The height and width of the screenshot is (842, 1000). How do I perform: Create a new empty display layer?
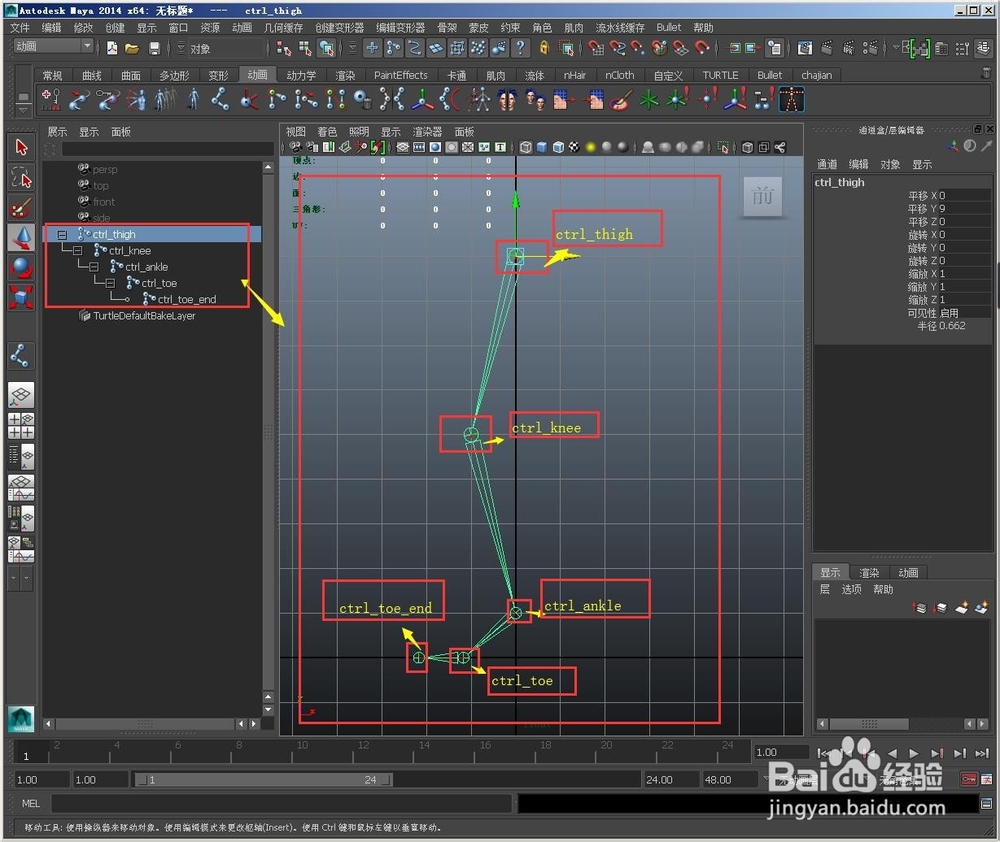click(960, 608)
